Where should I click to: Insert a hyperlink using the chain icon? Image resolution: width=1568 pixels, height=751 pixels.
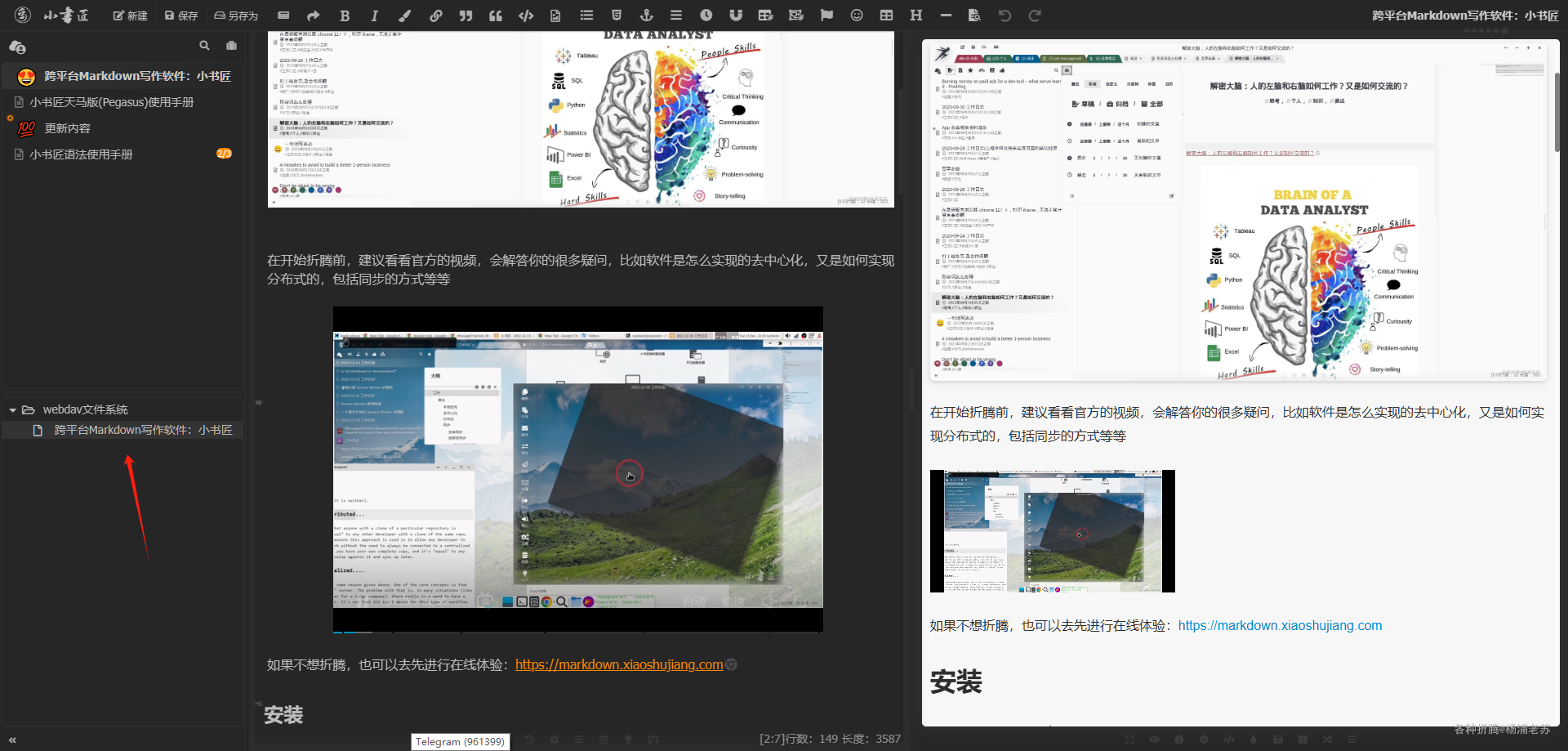(436, 16)
